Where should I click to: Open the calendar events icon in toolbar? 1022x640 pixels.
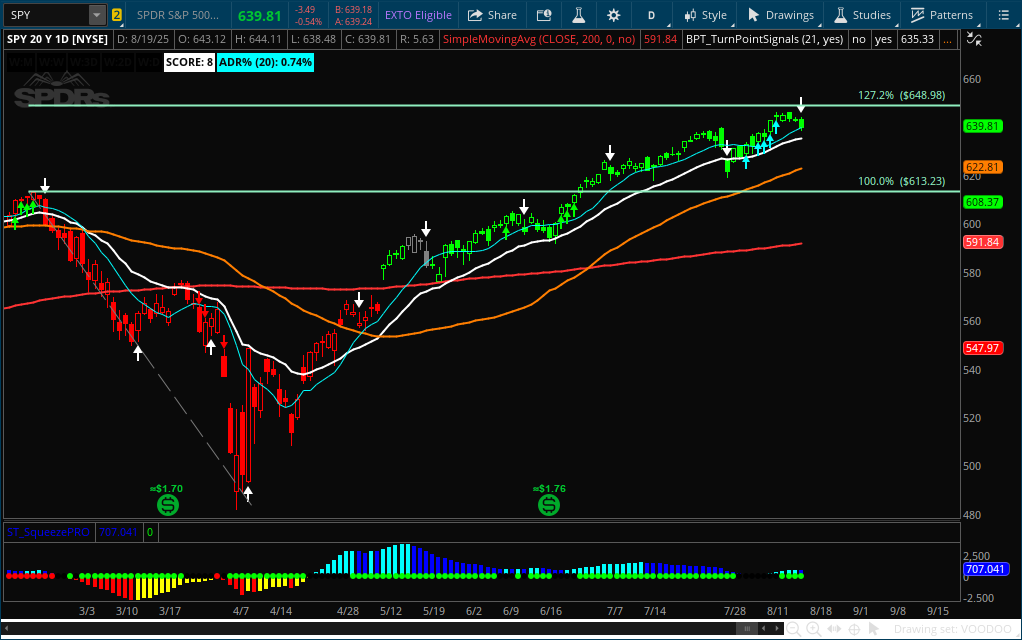(x=544, y=15)
